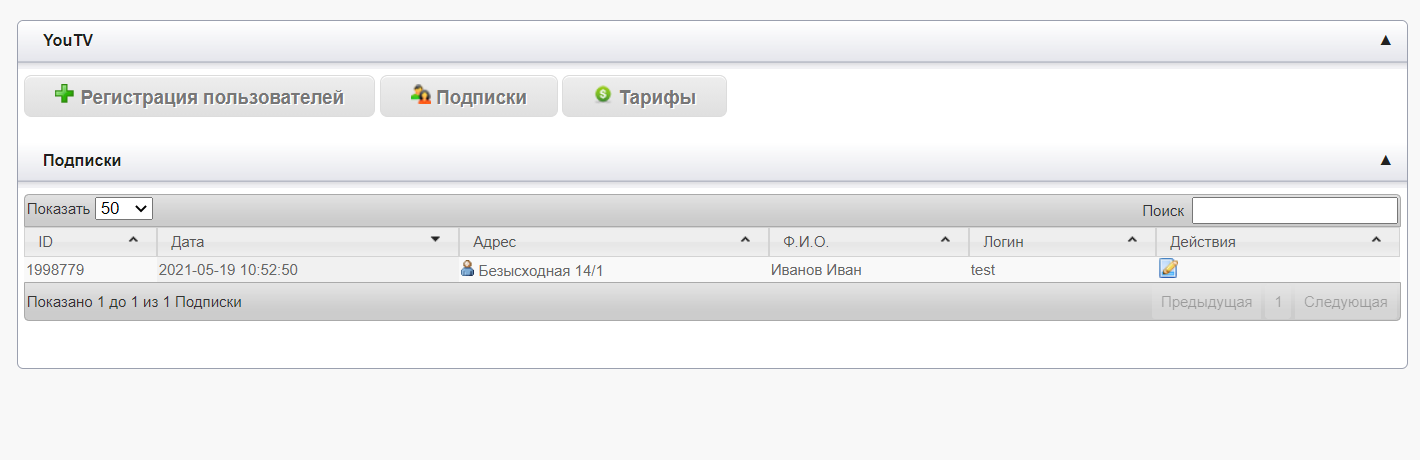Go to Предыдущая page
This screenshot has width=1420, height=460.
(1206, 302)
